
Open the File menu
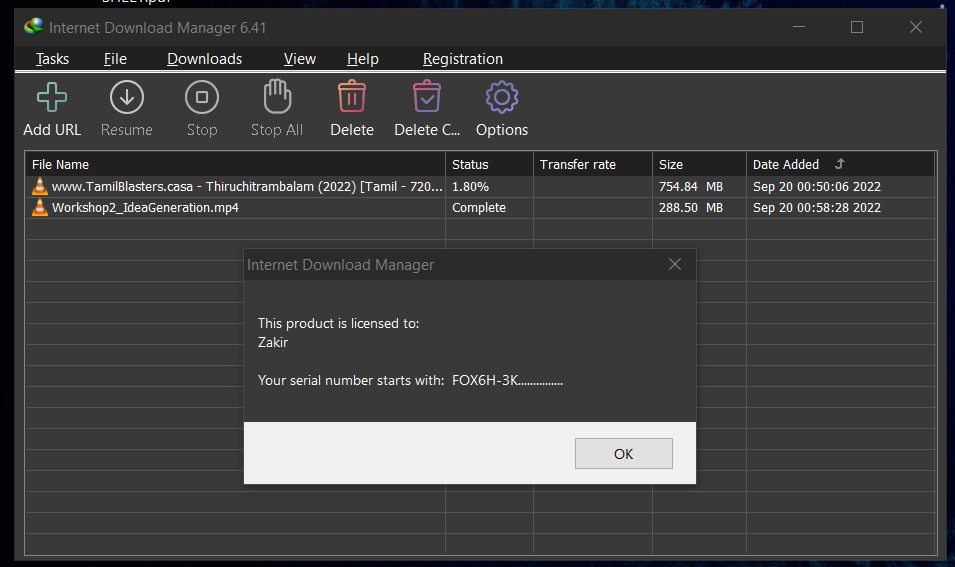tap(115, 59)
